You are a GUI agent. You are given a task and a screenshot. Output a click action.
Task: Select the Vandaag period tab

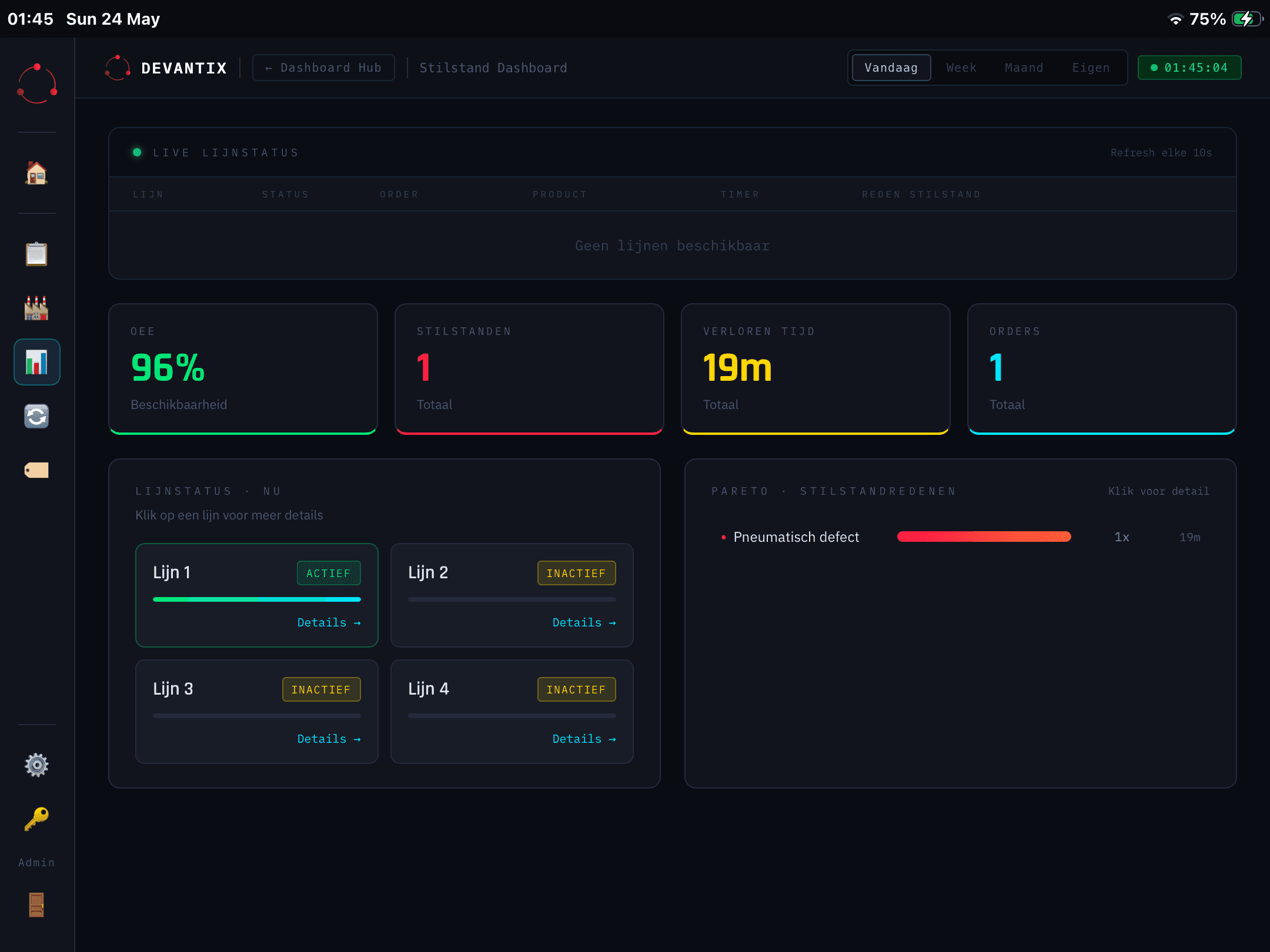point(891,68)
